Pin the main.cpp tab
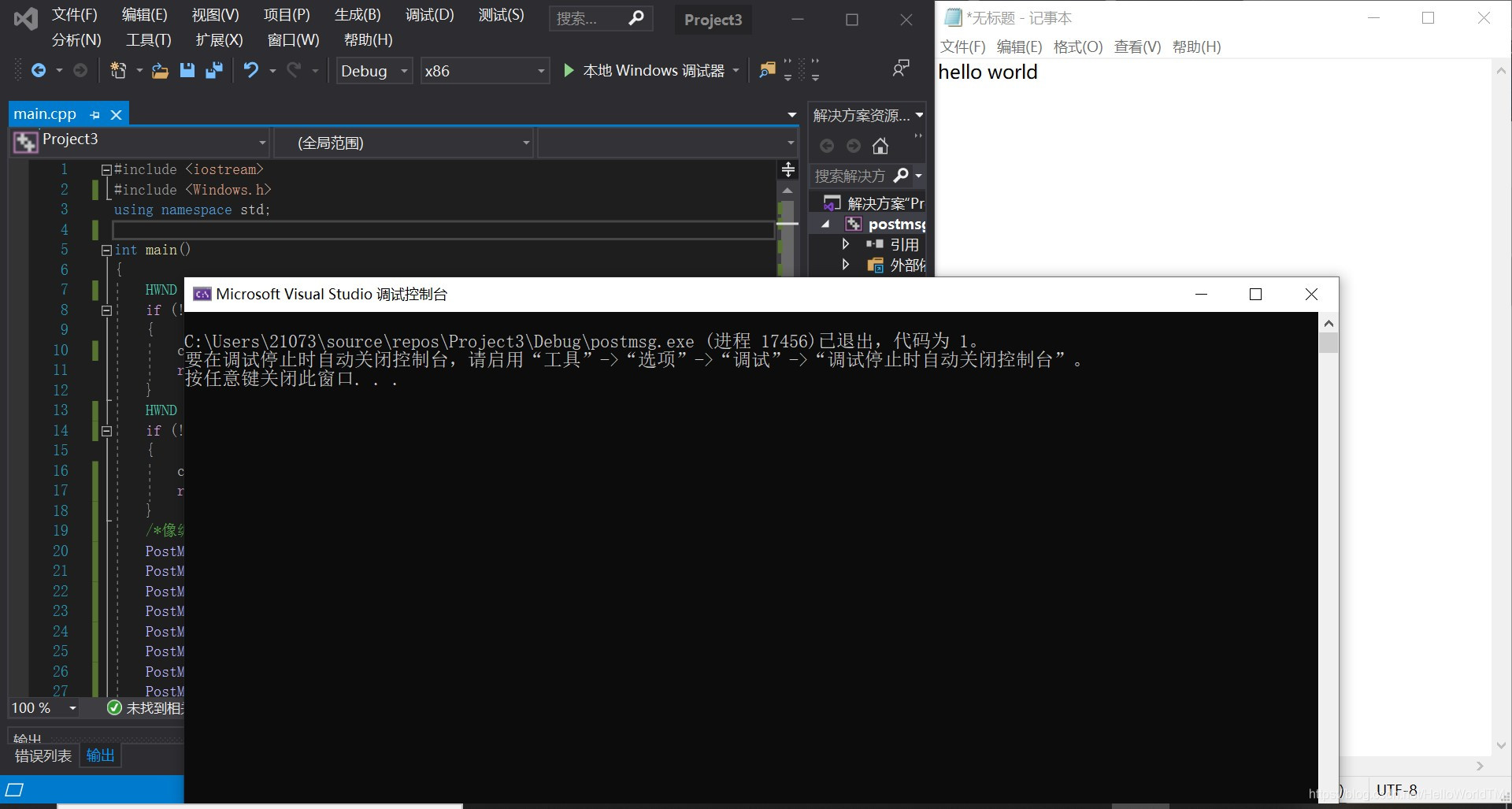Screen dimensions: 1512x809 (95, 115)
